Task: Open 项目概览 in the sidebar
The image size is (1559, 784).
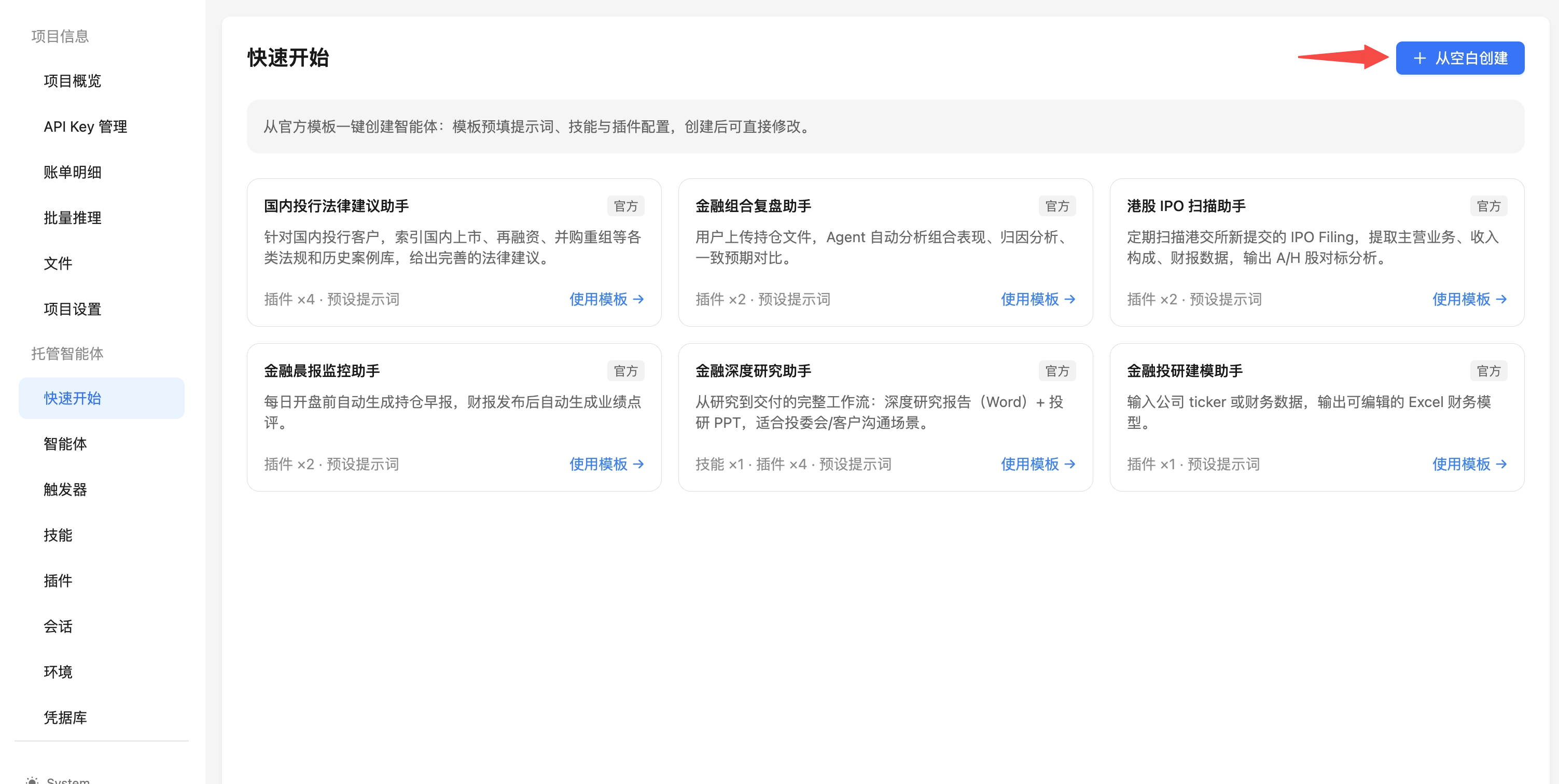Action: pos(72,81)
